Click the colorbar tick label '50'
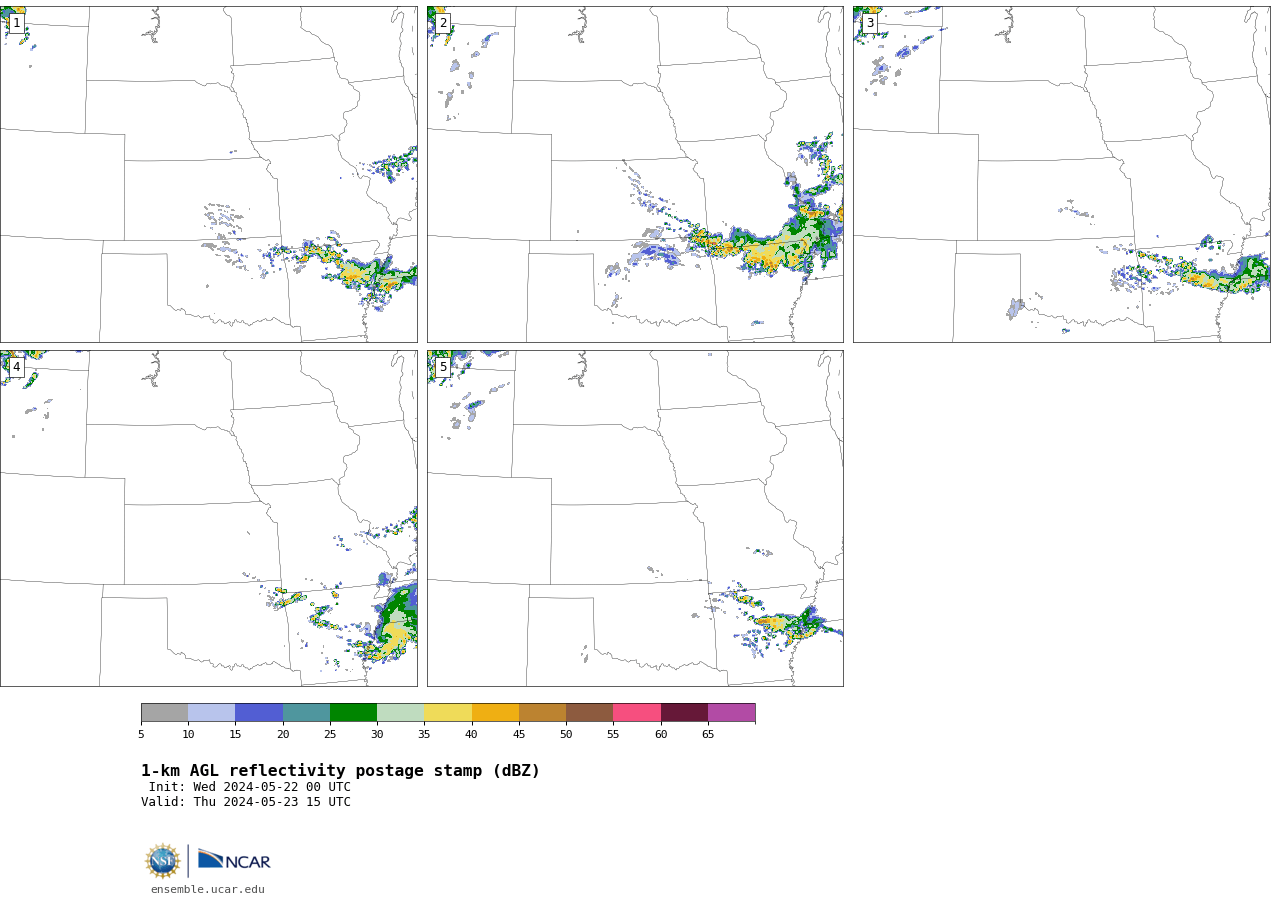The image size is (1280, 901). (566, 735)
